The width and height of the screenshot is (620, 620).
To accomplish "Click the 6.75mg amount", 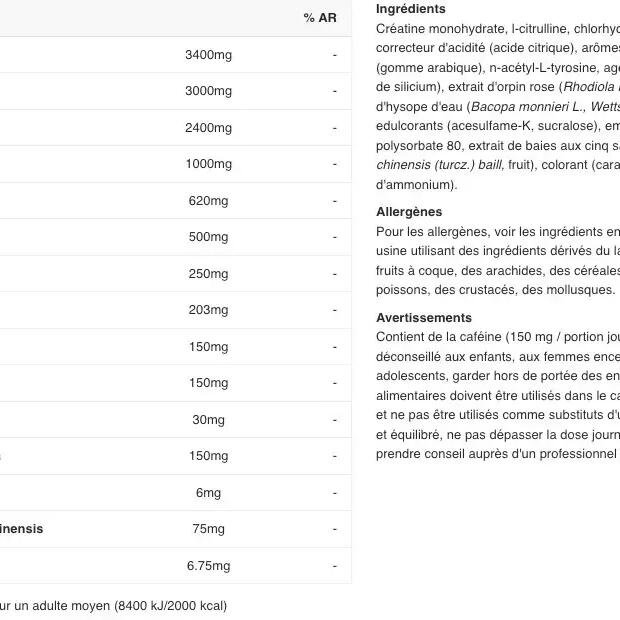I will 208,566.
